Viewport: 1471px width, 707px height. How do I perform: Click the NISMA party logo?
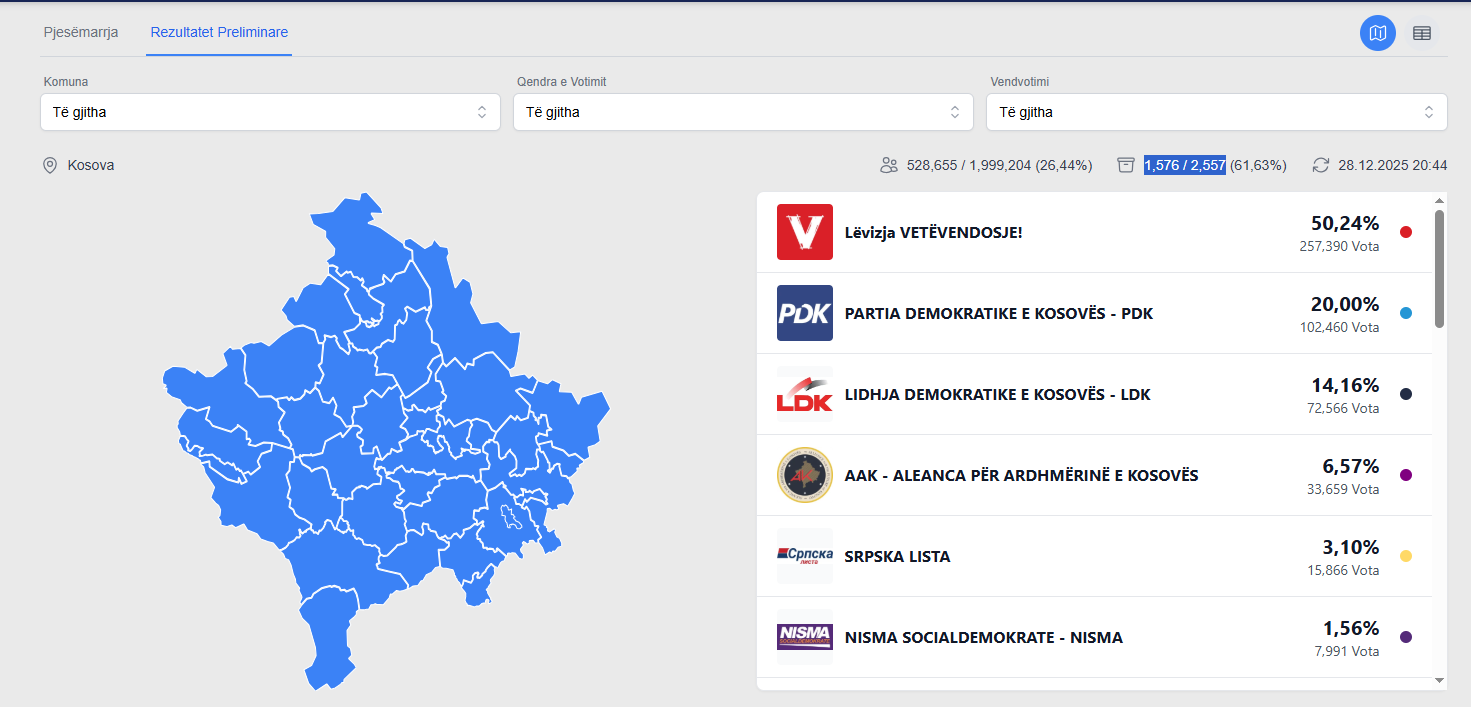(x=804, y=637)
